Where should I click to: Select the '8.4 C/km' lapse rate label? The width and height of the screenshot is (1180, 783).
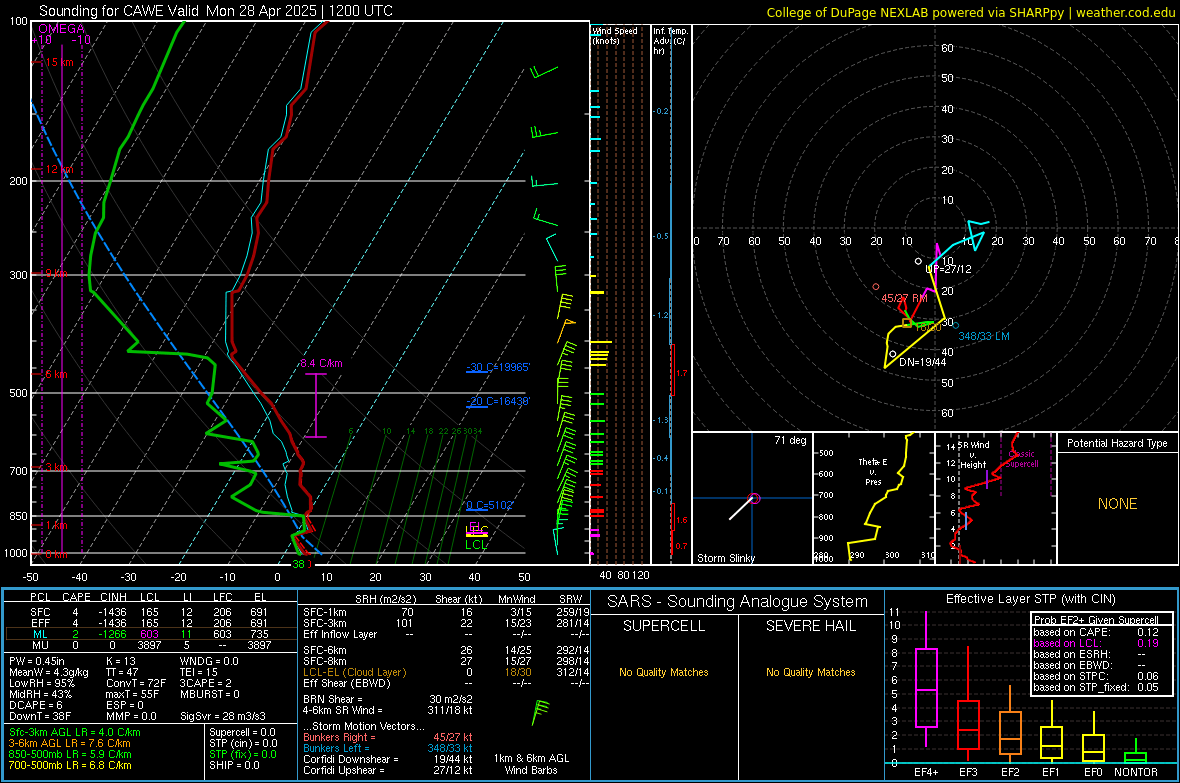click(x=321, y=364)
